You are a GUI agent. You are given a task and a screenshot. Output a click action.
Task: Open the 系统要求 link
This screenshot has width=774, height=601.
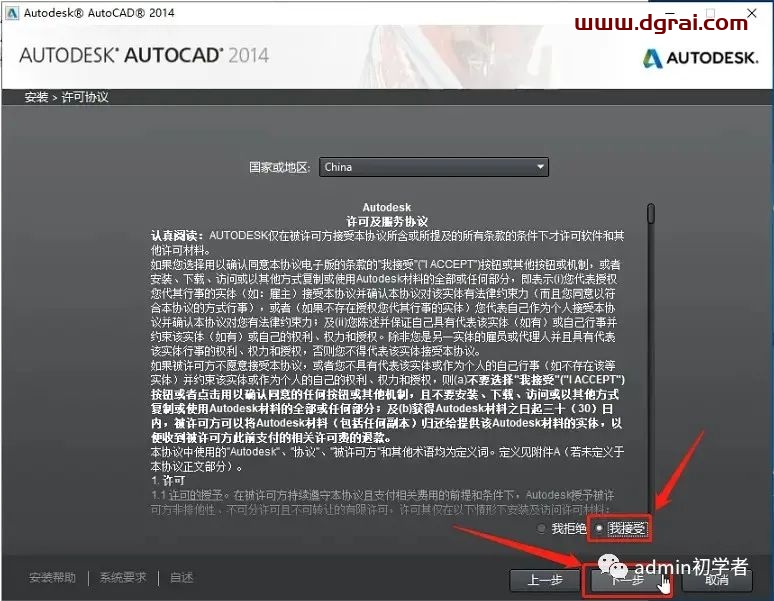[123, 577]
